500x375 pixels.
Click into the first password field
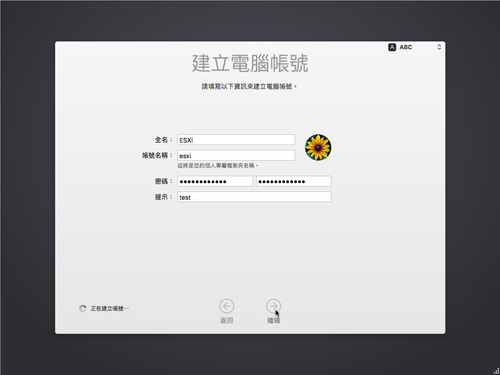click(x=215, y=181)
